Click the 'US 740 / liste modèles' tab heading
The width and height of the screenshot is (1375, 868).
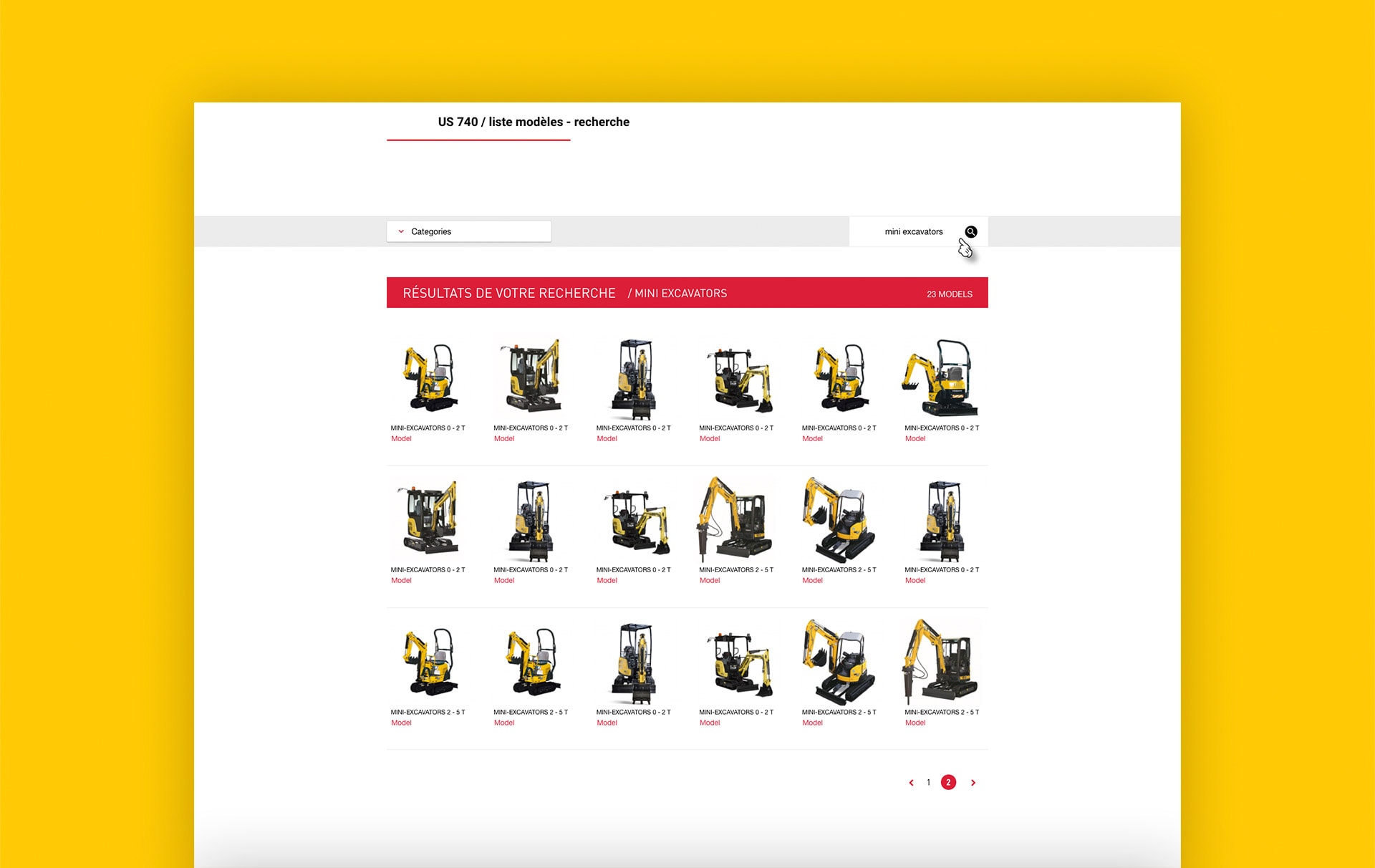click(533, 122)
